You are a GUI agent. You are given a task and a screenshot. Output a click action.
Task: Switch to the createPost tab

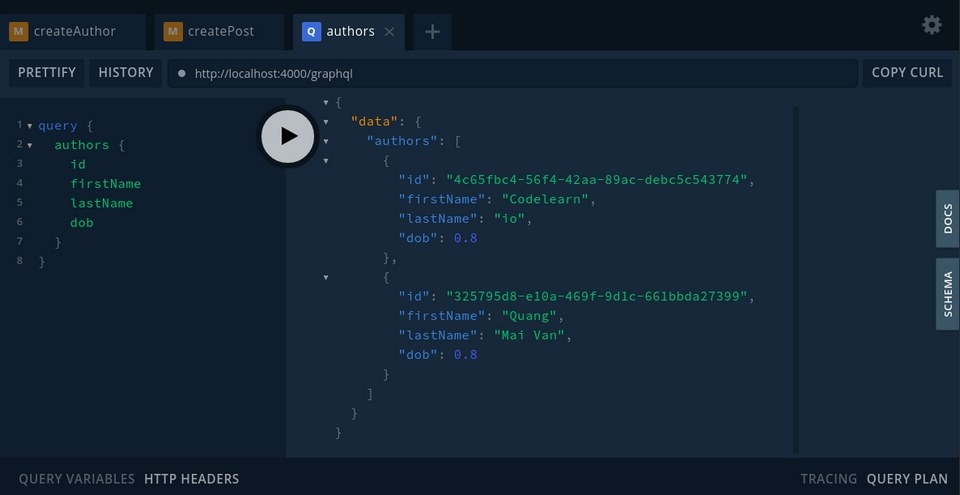[x=219, y=32]
